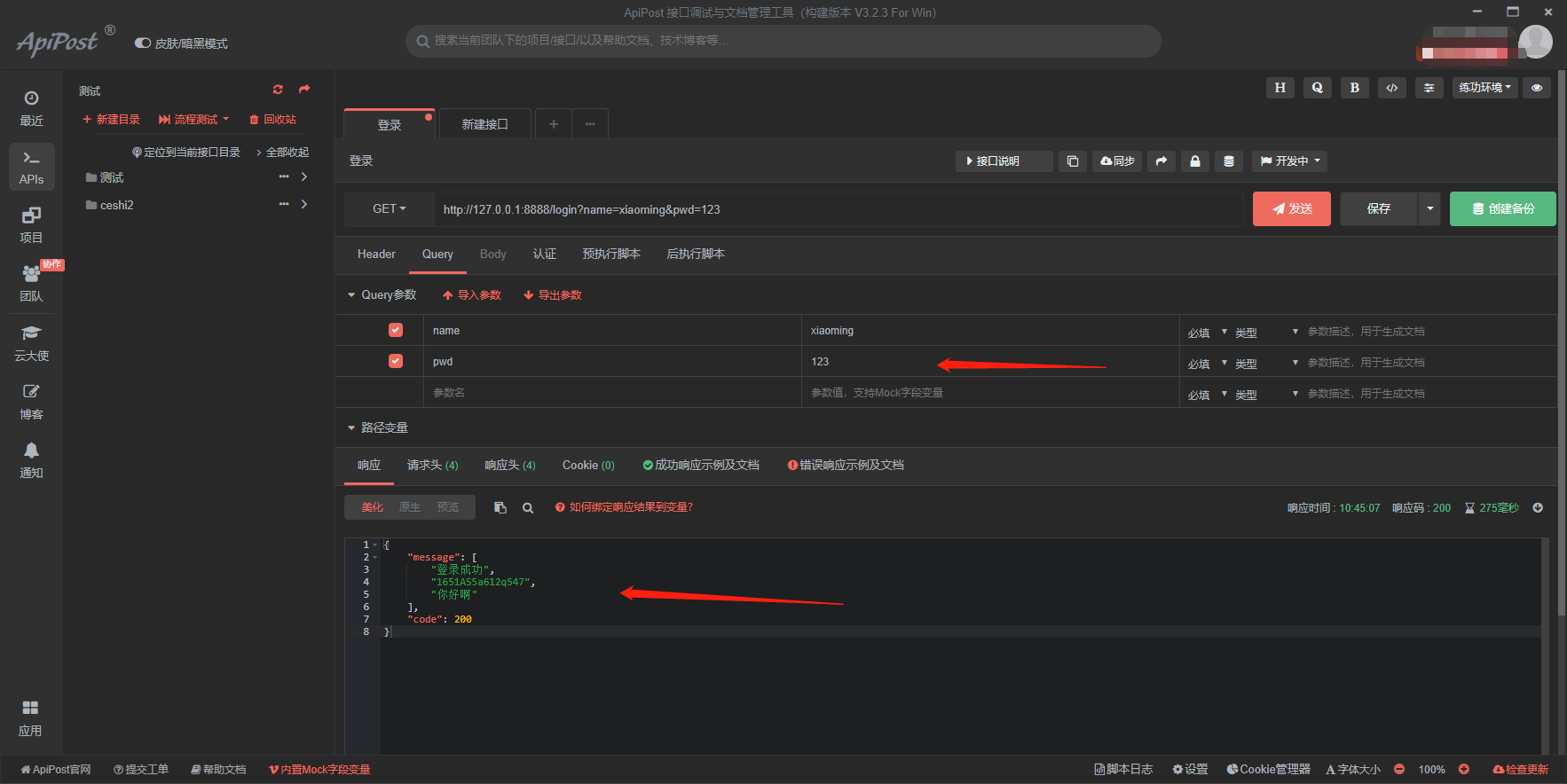Image resolution: width=1567 pixels, height=784 pixels.
Task: Click the refresh icon in project panel
Action: pos(278,90)
